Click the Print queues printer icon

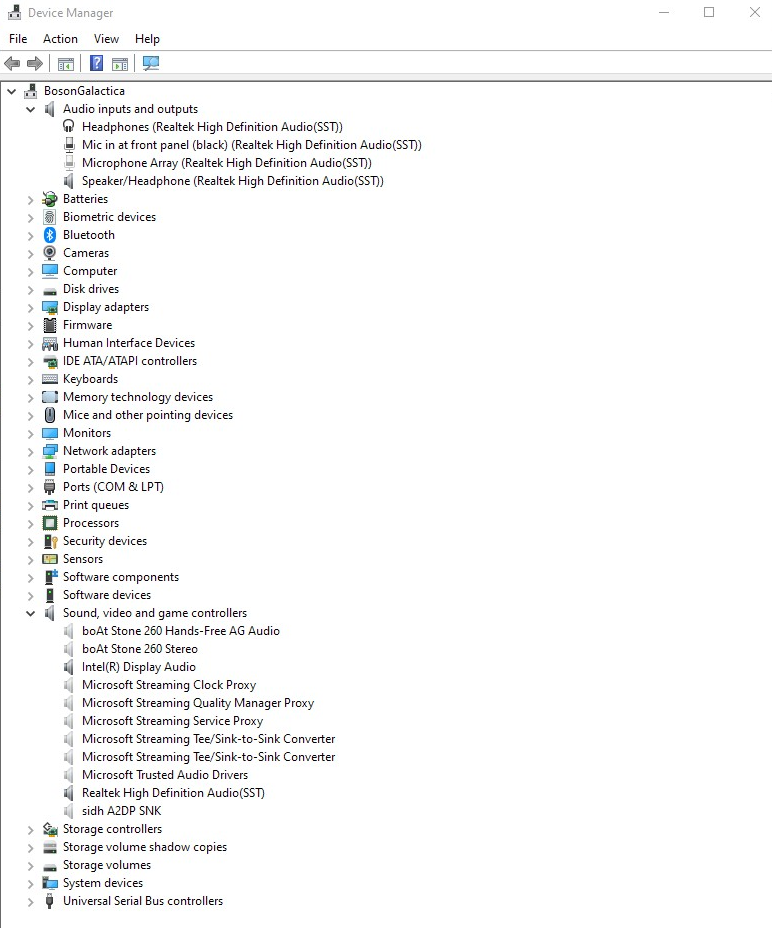pos(50,505)
